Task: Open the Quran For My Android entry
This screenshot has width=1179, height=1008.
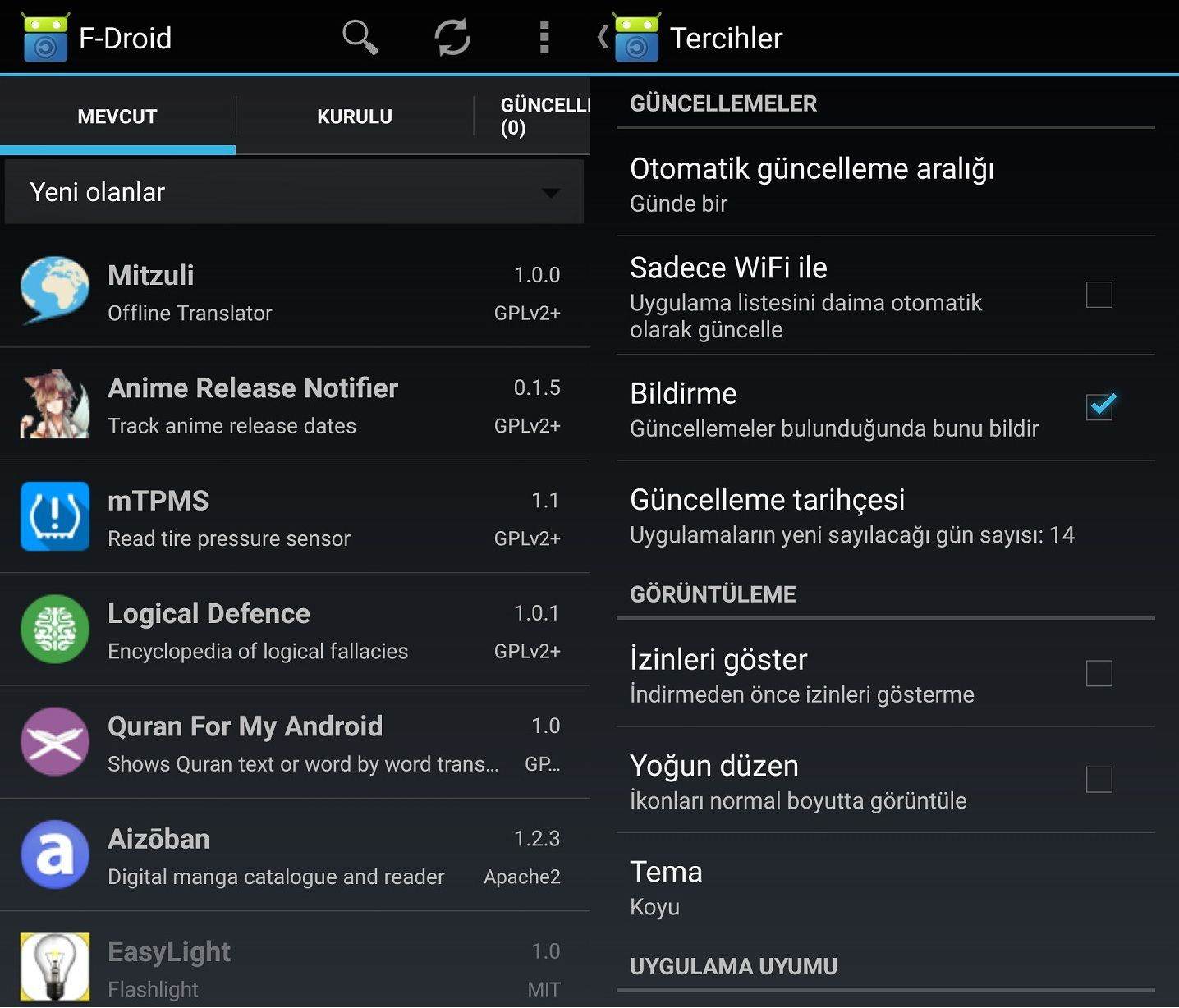Action: pos(295,743)
